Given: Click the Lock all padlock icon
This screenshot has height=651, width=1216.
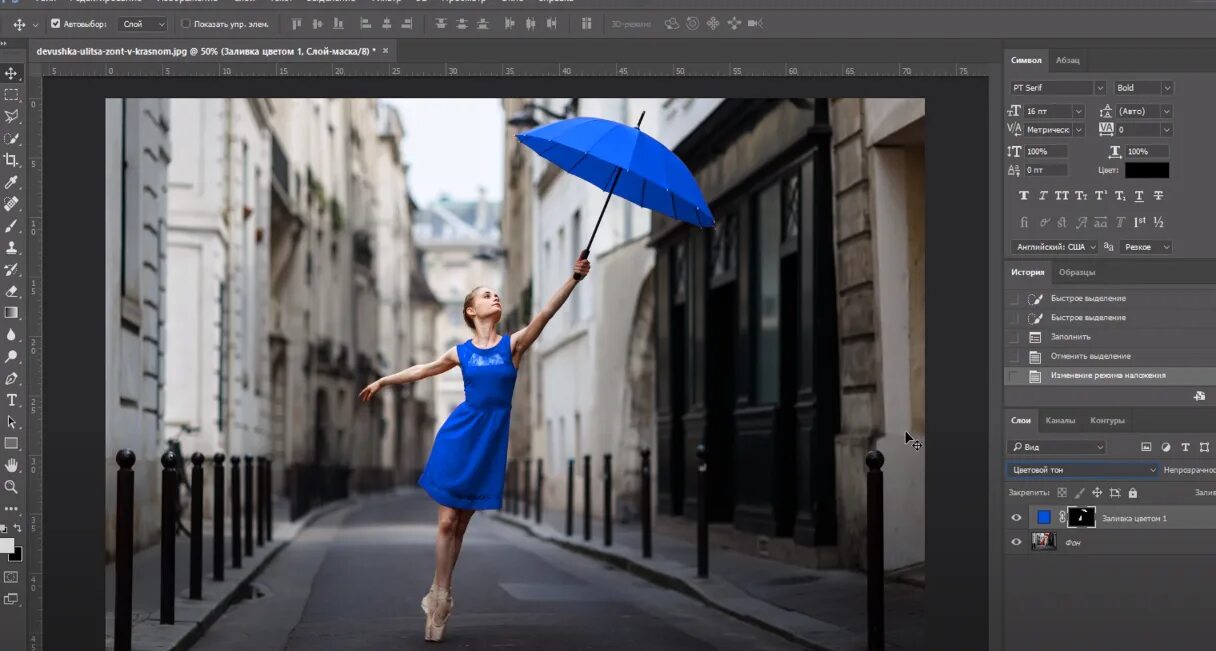Looking at the screenshot, I should pos(1133,492).
